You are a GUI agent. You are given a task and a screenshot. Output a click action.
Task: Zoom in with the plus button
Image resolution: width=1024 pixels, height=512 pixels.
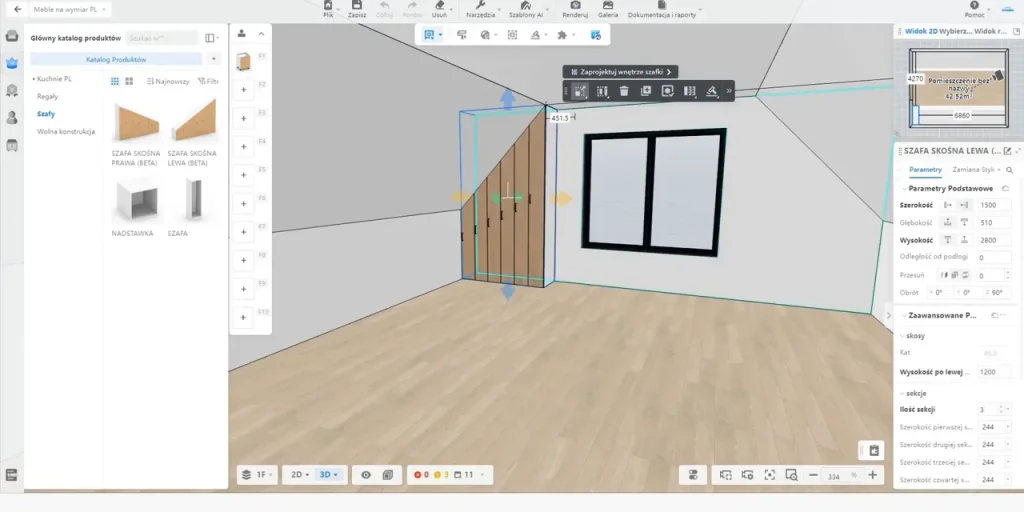872,475
